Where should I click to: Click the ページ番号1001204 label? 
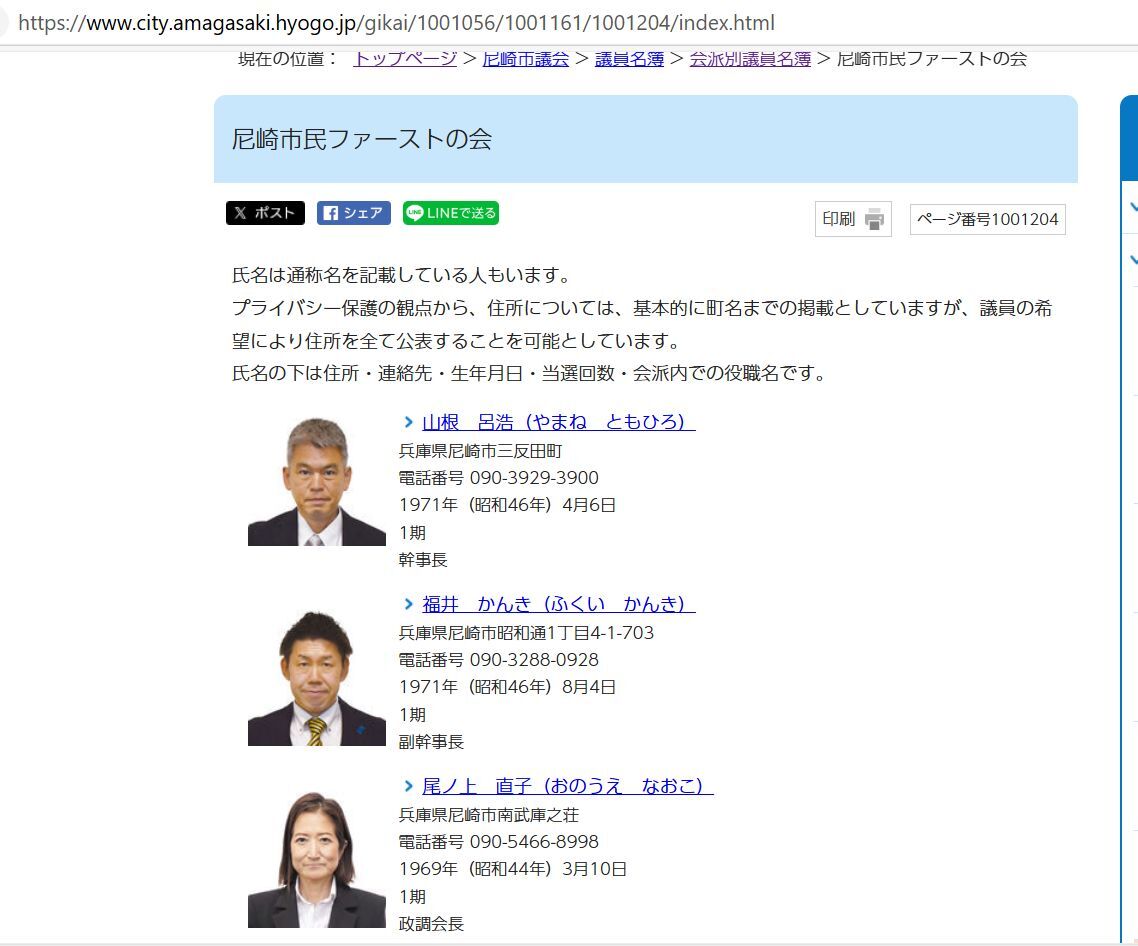click(x=988, y=219)
